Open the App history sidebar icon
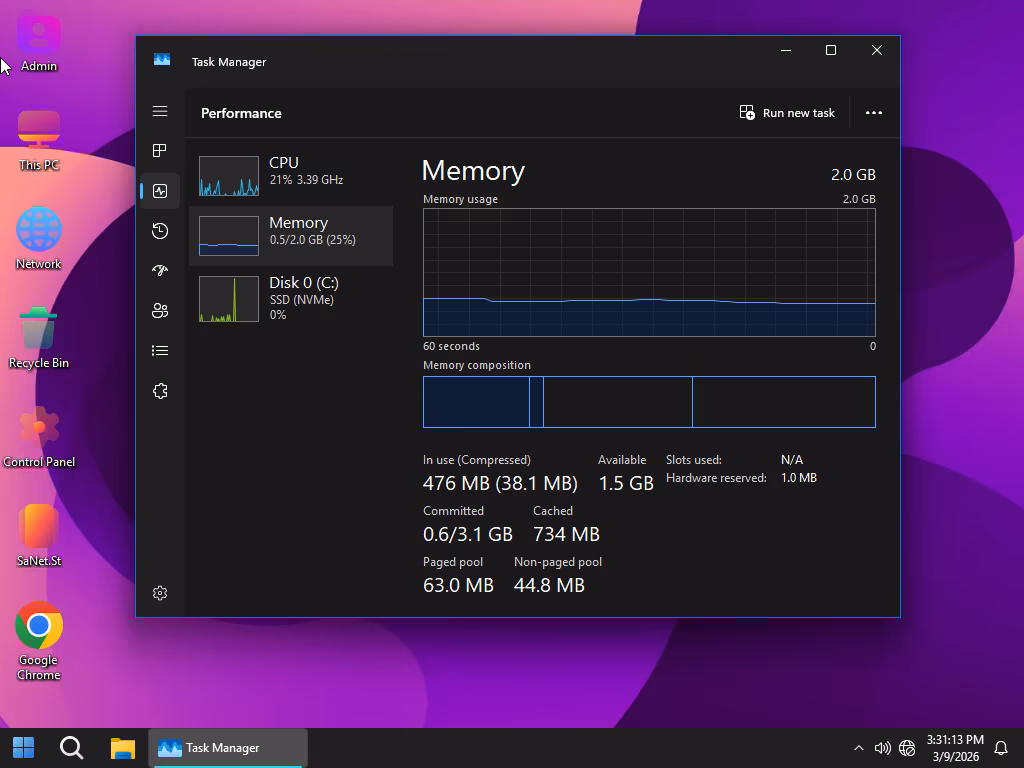The height and width of the screenshot is (768, 1024). pos(160,231)
